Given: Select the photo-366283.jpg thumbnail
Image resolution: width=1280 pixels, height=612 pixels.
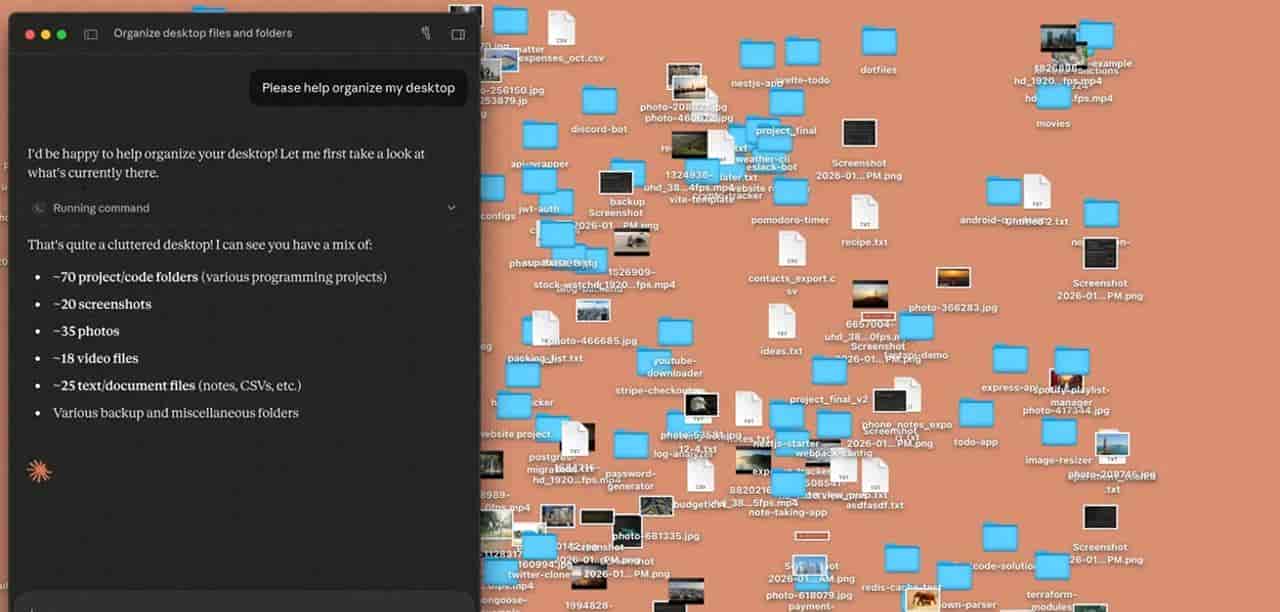Looking at the screenshot, I should pyautogui.click(x=953, y=278).
